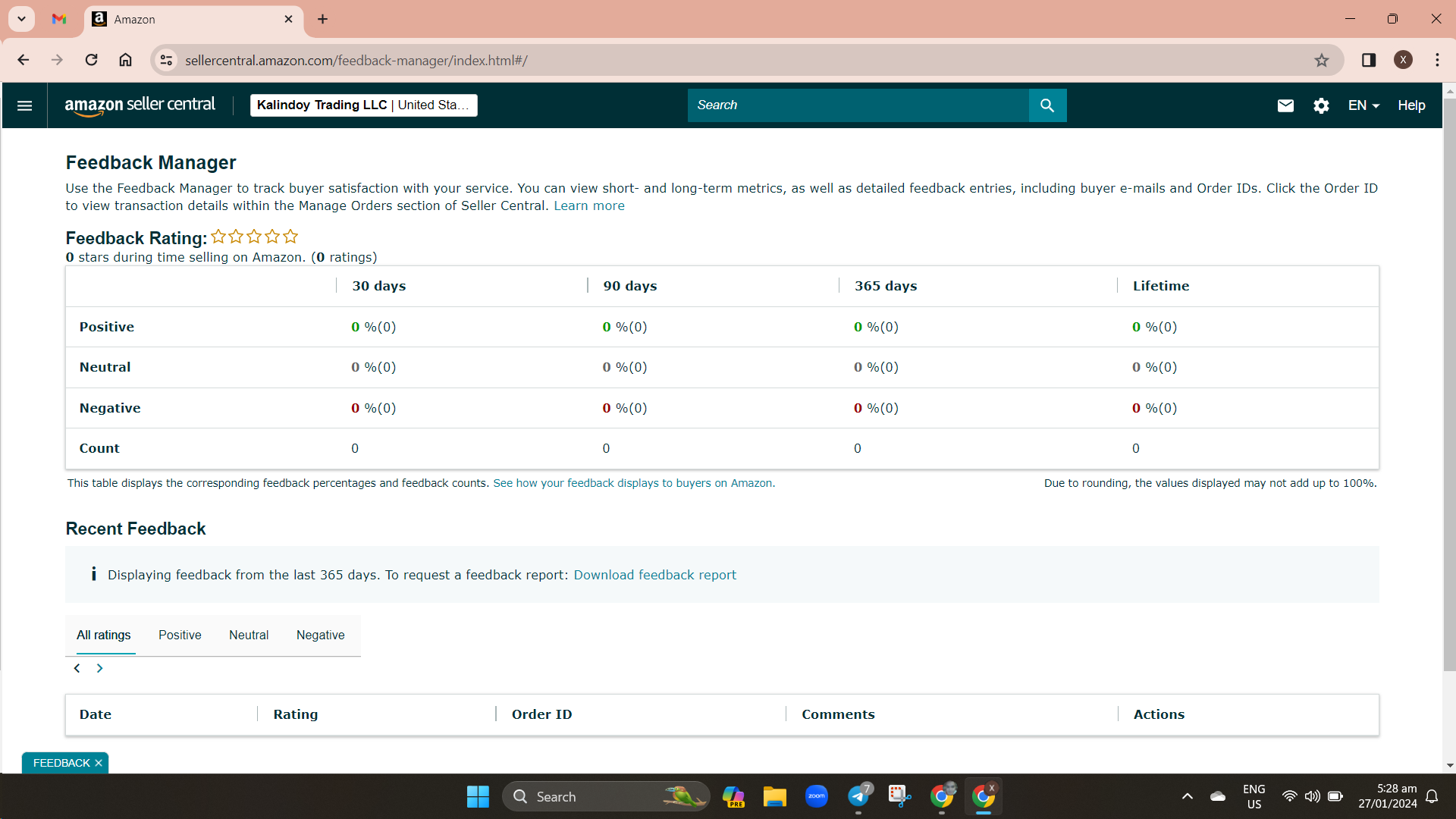Click the 365 days Count value
1456x819 pixels.
(857, 448)
